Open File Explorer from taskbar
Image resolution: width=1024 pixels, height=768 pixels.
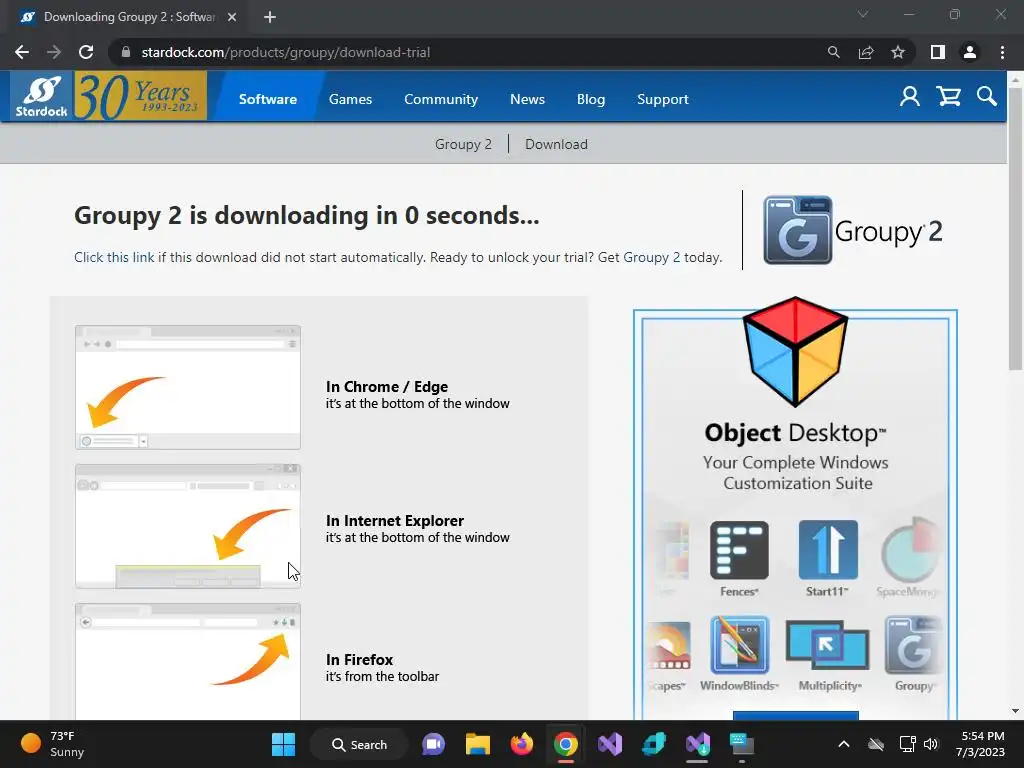(477, 744)
